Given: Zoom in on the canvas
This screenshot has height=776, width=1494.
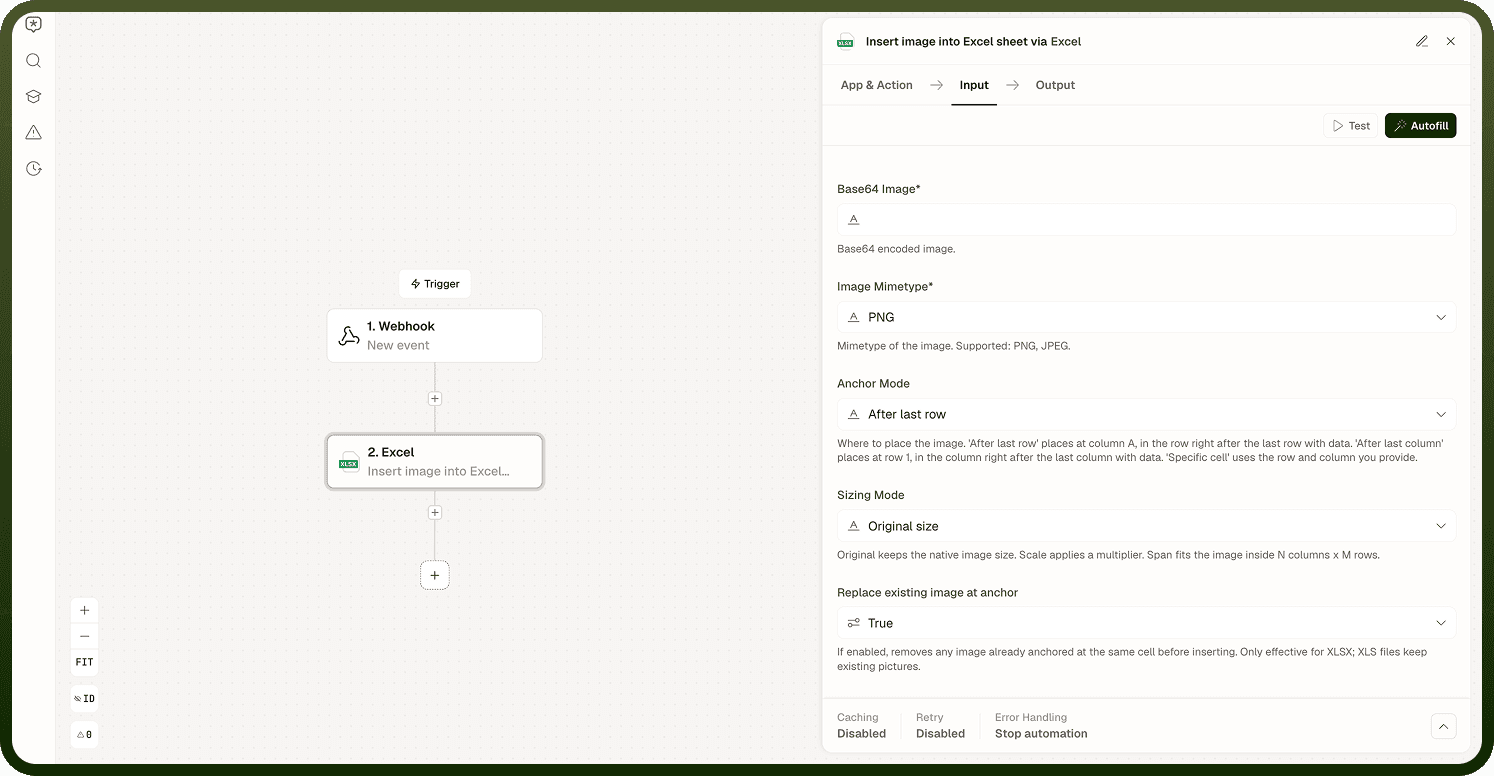Looking at the screenshot, I should (85, 610).
